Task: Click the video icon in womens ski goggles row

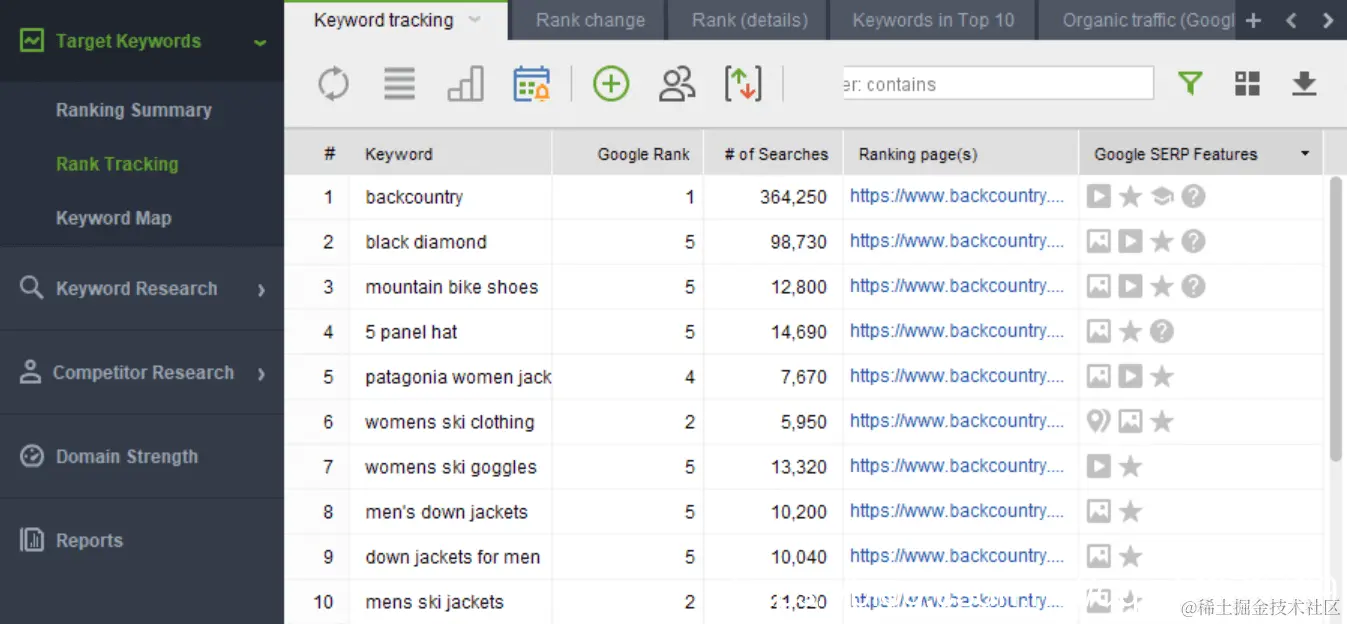Action: pos(1099,466)
